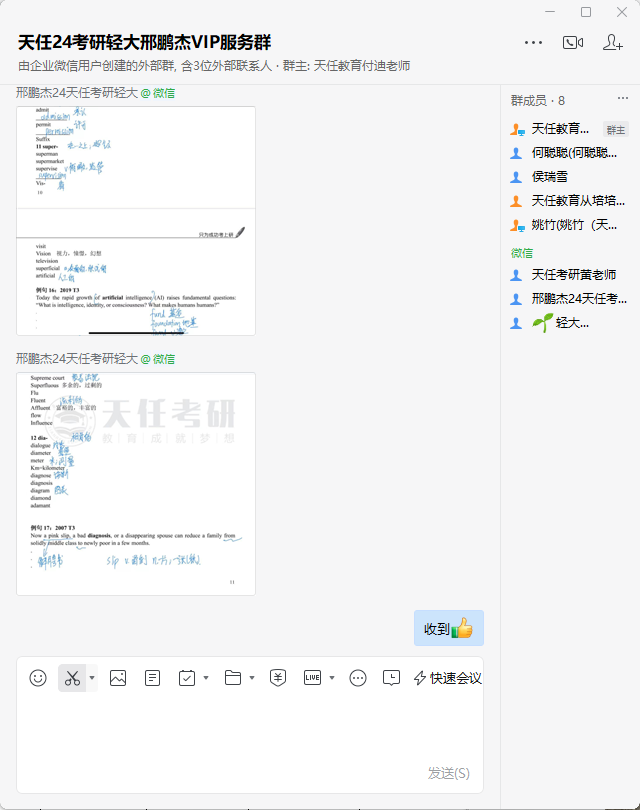Open the emoji picker
This screenshot has height=810, width=640.
38,678
